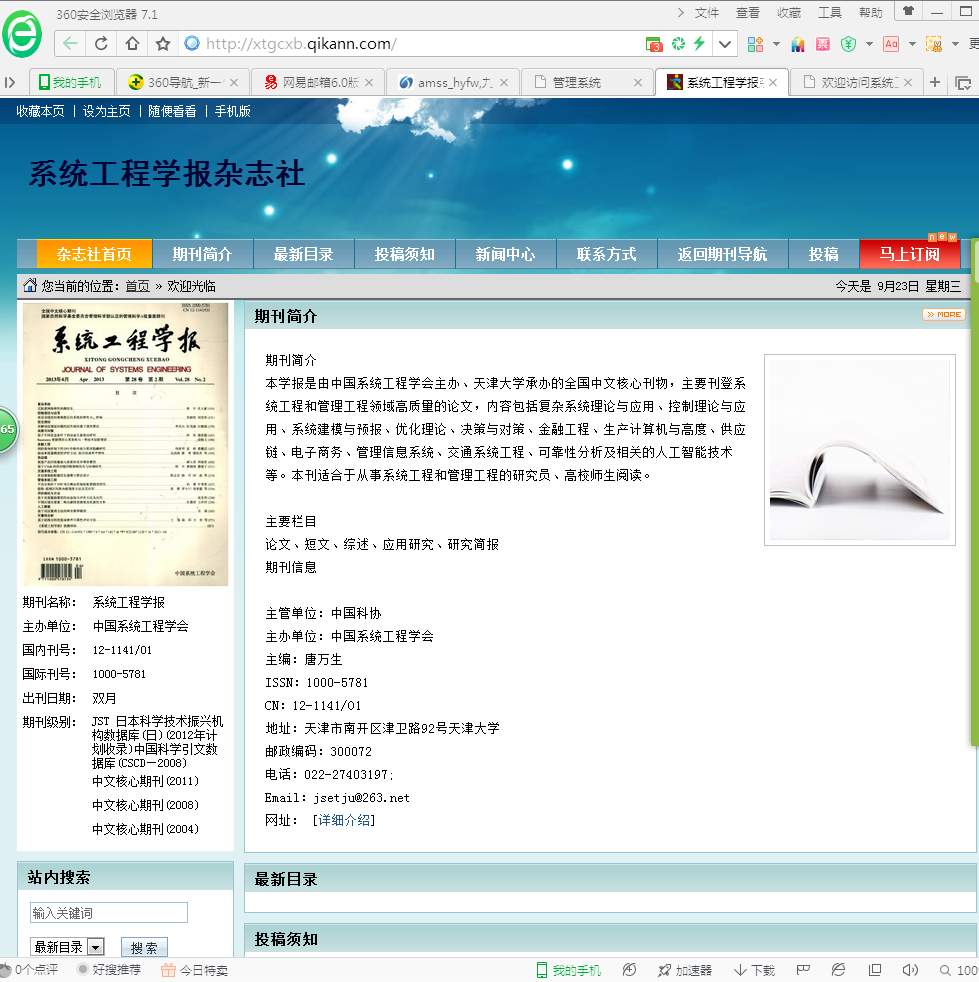Open the colorful M shopping bag extension

(x=798, y=44)
